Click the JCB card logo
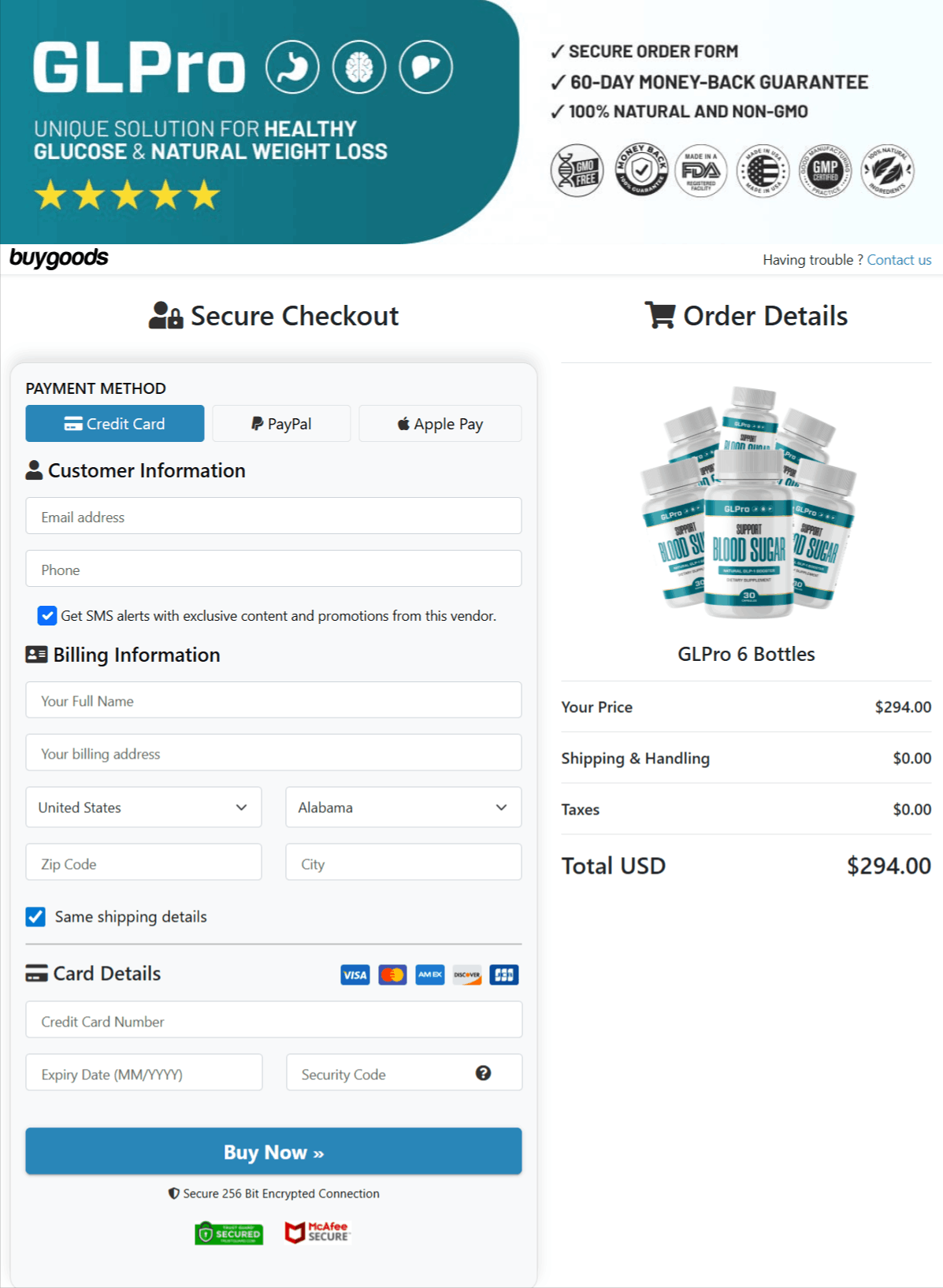This screenshot has width=943, height=1288. pyautogui.click(x=504, y=975)
